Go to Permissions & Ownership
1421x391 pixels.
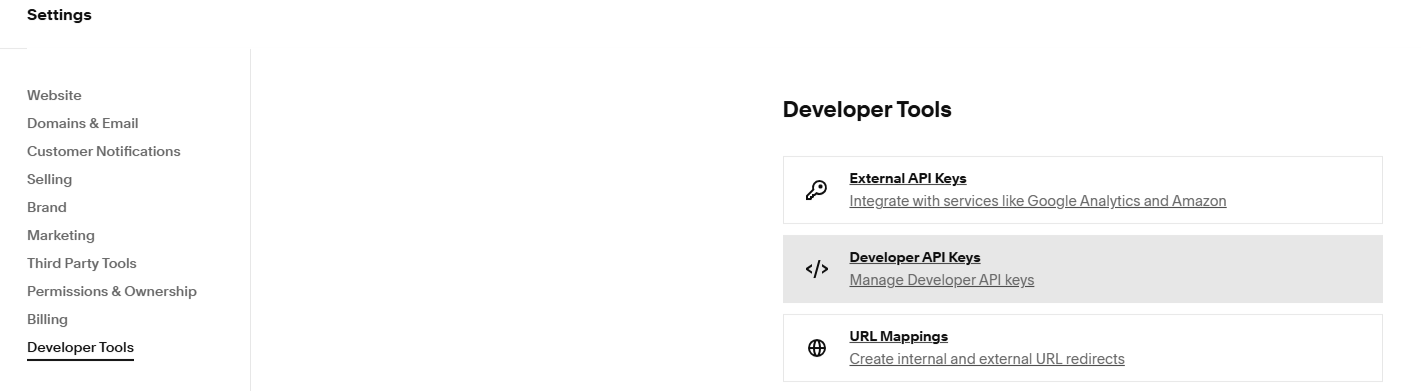(112, 291)
